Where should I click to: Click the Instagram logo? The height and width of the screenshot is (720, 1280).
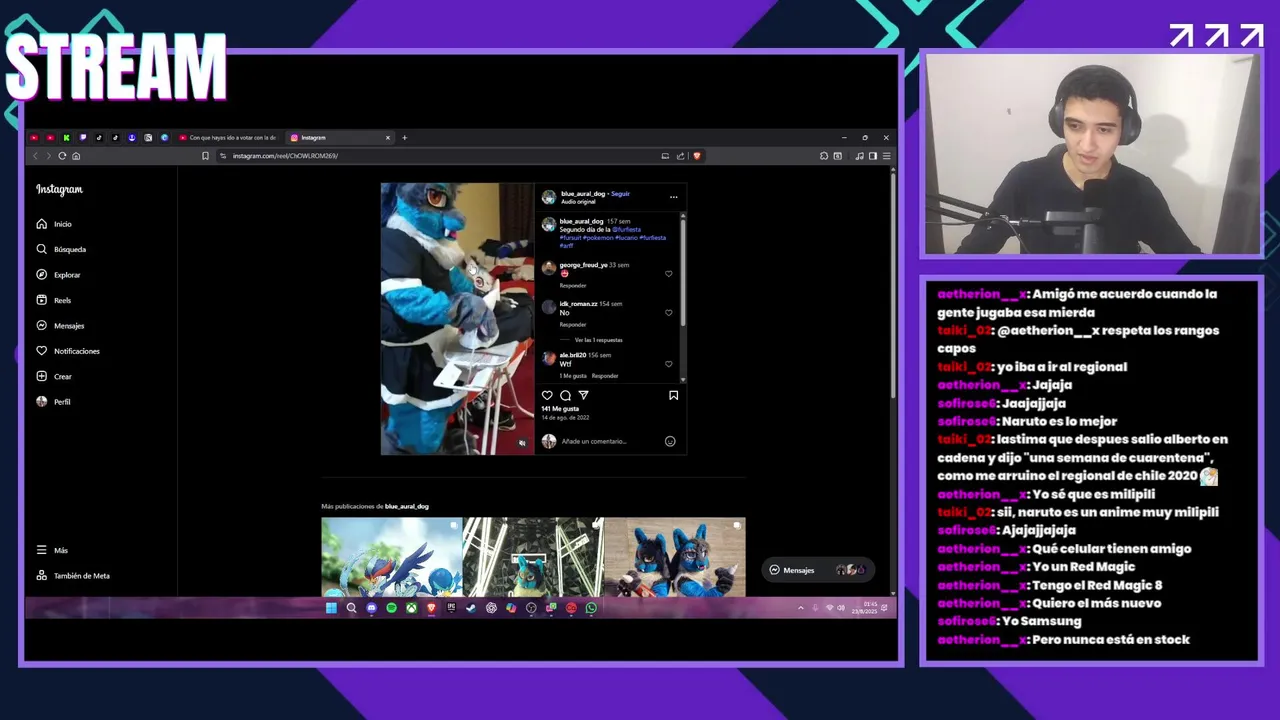tap(59, 189)
